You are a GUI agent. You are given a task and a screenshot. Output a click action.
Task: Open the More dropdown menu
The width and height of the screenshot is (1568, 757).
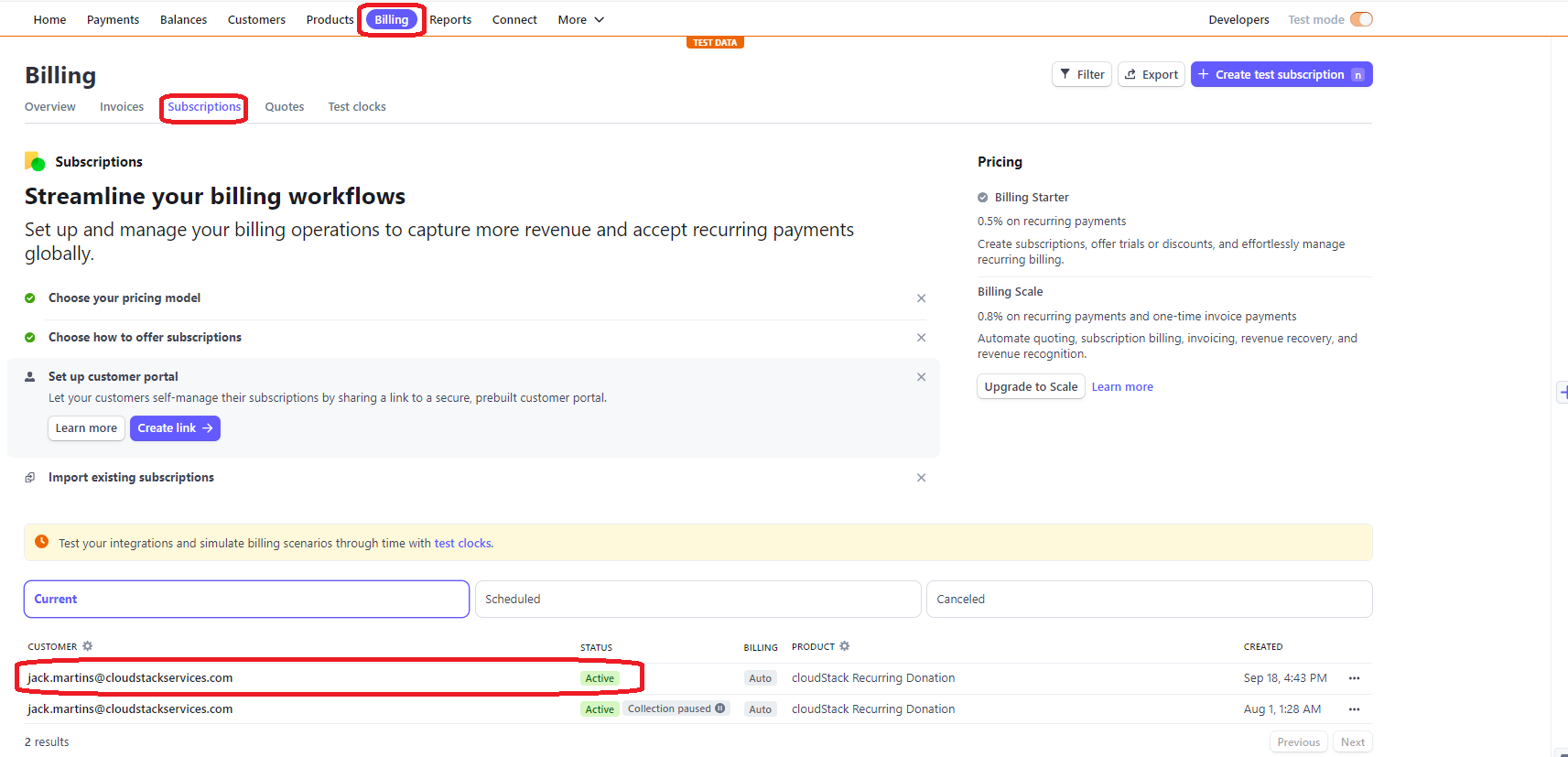[x=581, y=19]
